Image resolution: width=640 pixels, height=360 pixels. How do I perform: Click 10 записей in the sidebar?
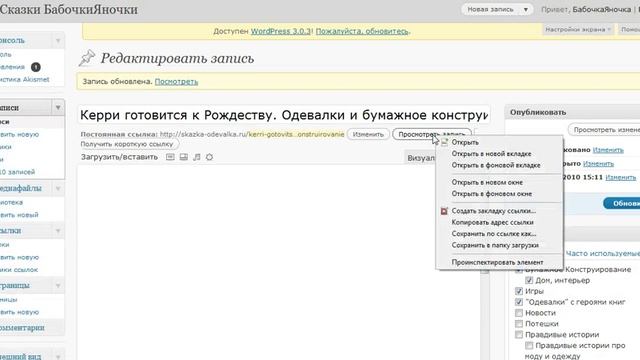point(17,172)
